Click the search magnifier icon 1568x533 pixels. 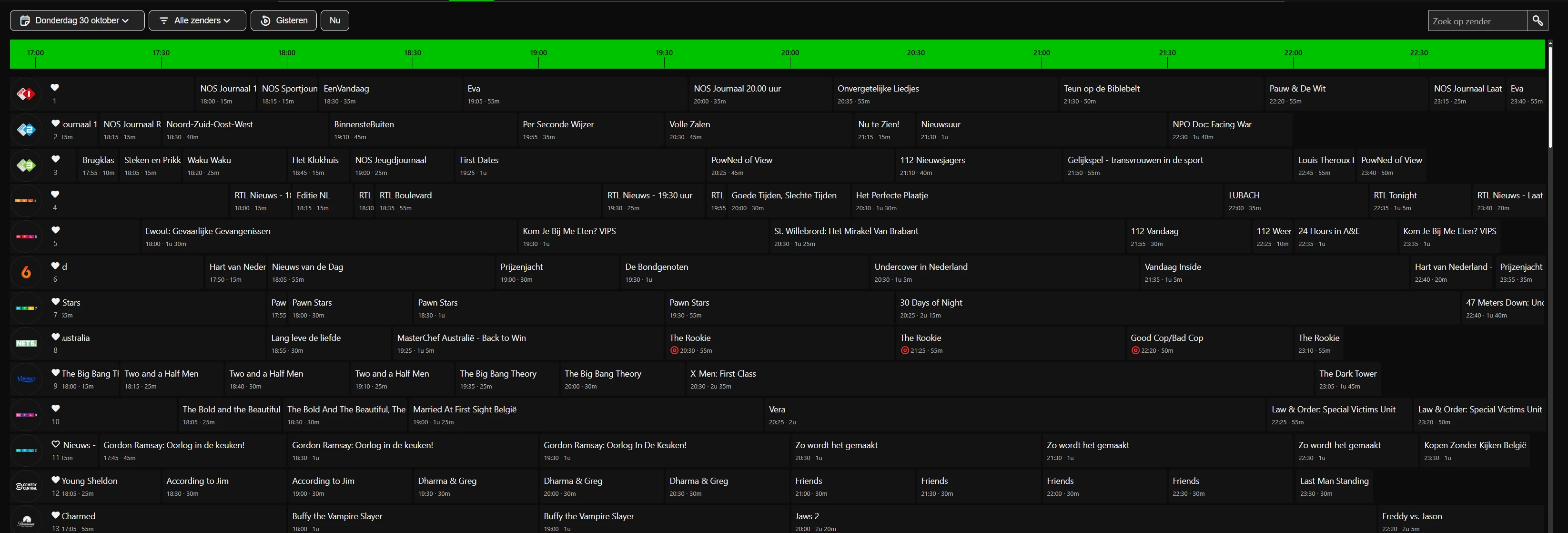[x=1538, y=20]
